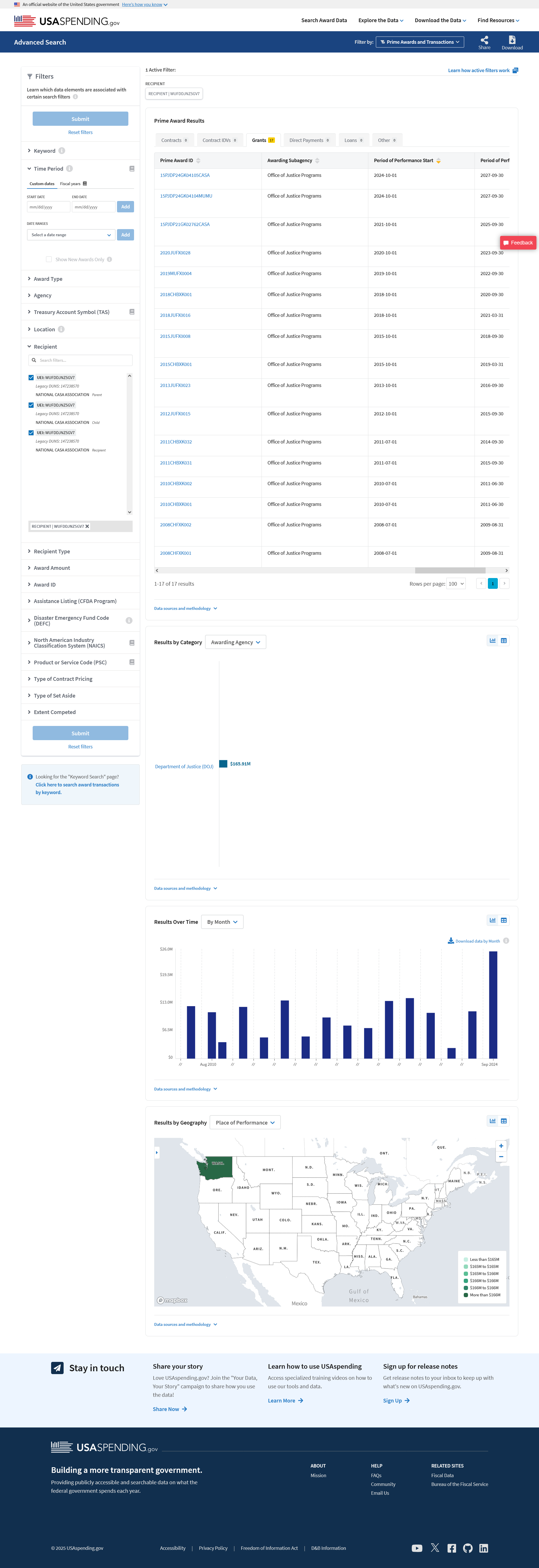Viewport: 539px width, 1568px height.
Task: Open Awarding Agency category dropdown
Action: coord(236,642)
